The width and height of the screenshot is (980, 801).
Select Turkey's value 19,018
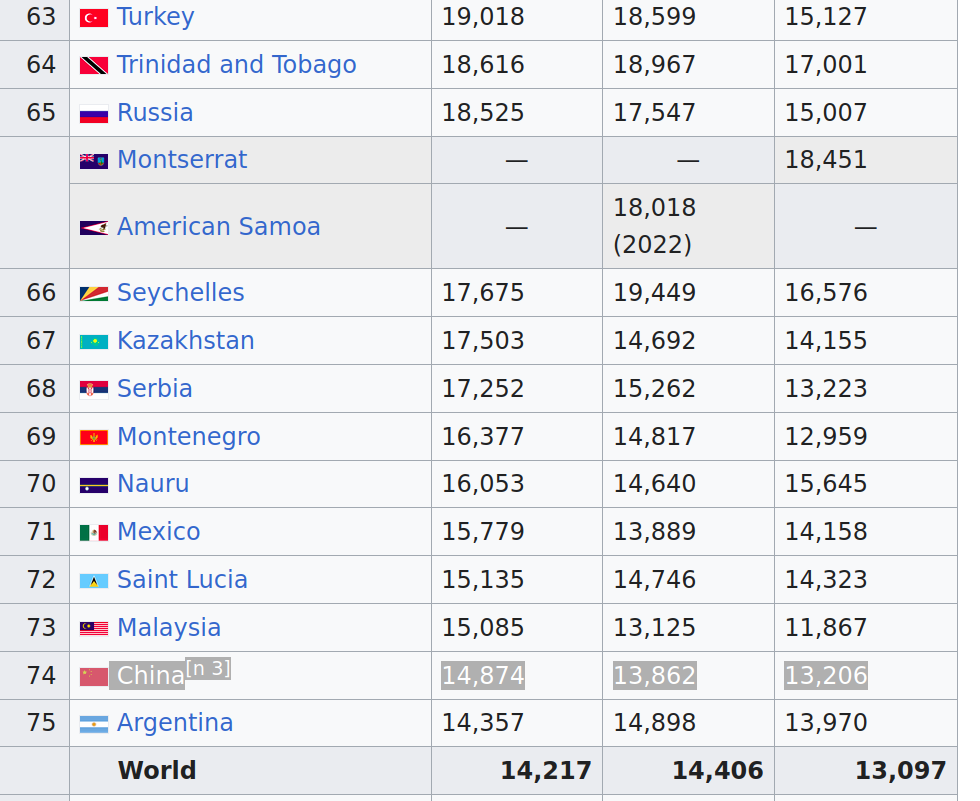(x=483, y=17)
